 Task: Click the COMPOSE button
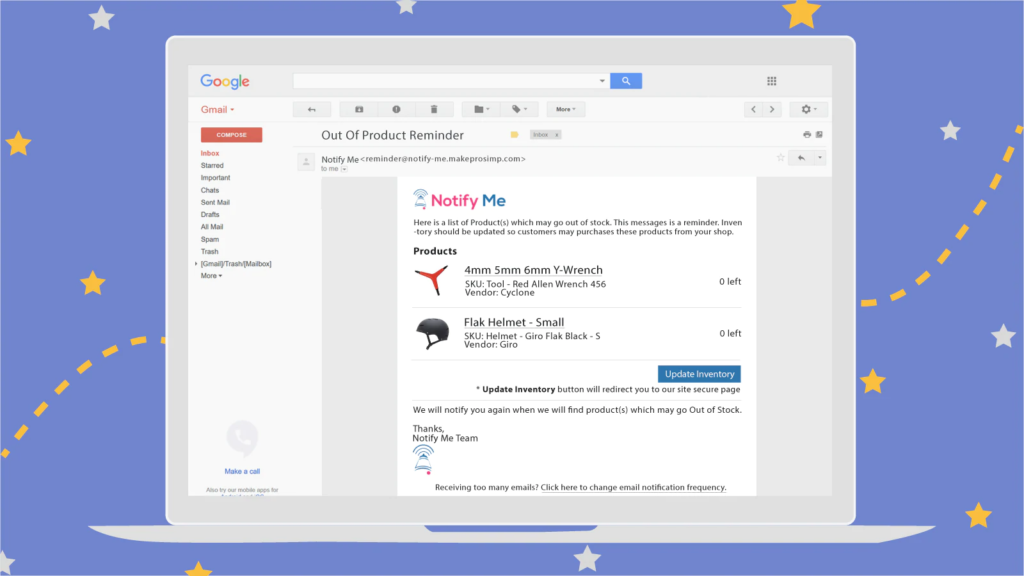tap(231, 135)
